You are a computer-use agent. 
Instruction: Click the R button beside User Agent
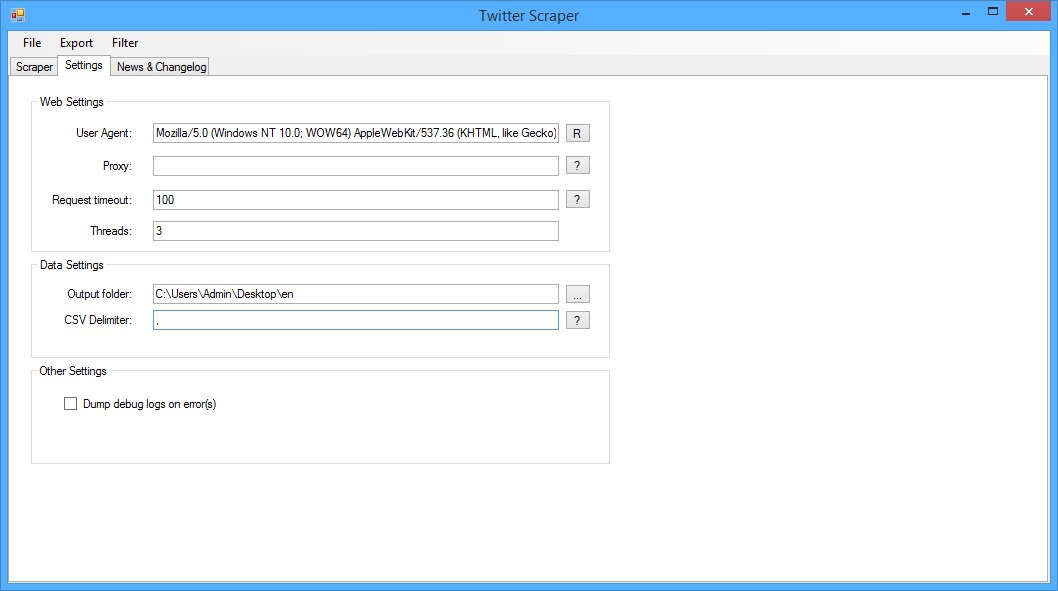577,134
